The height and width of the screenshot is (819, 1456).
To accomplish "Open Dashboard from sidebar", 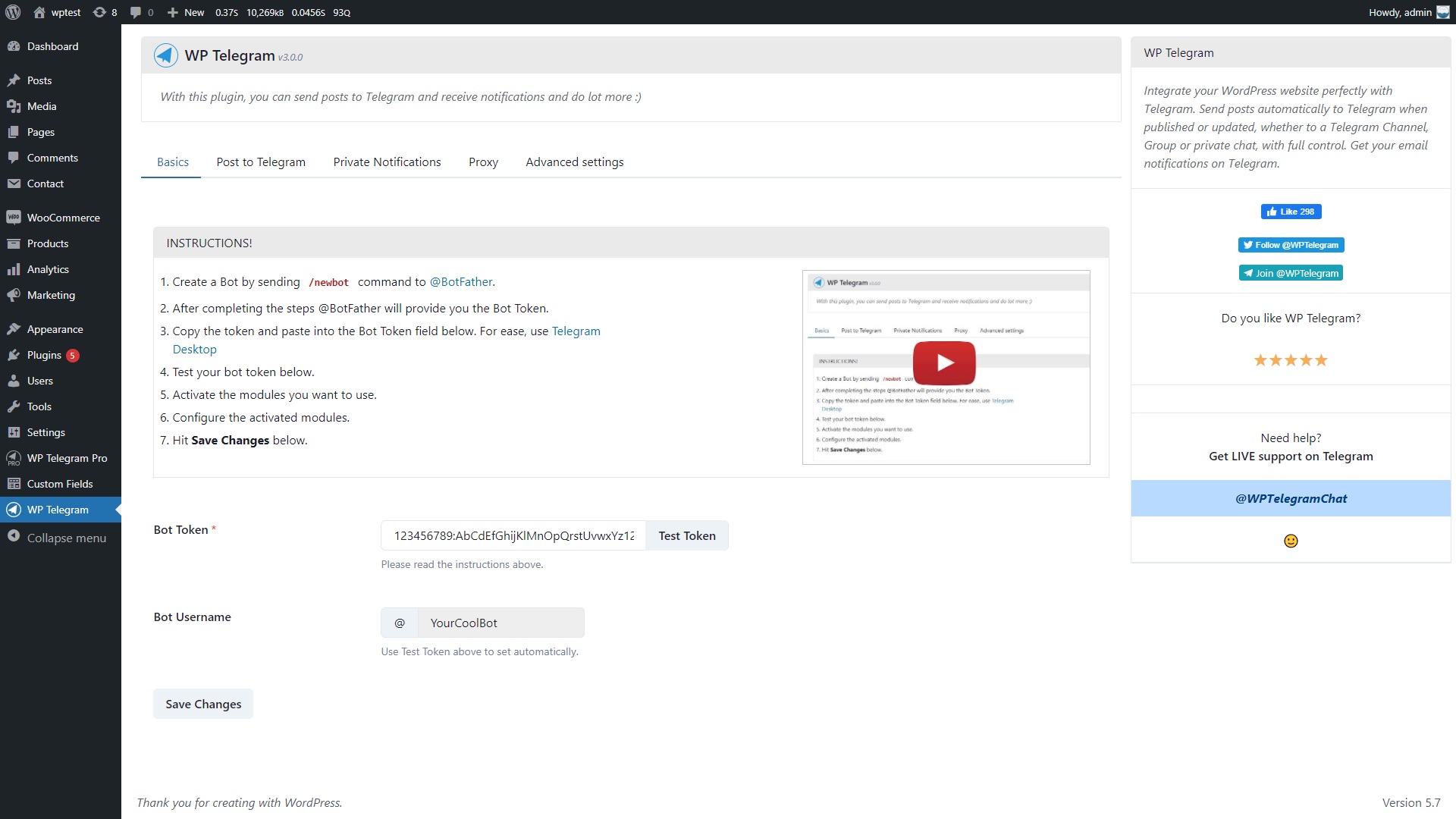I will (61, 46).
